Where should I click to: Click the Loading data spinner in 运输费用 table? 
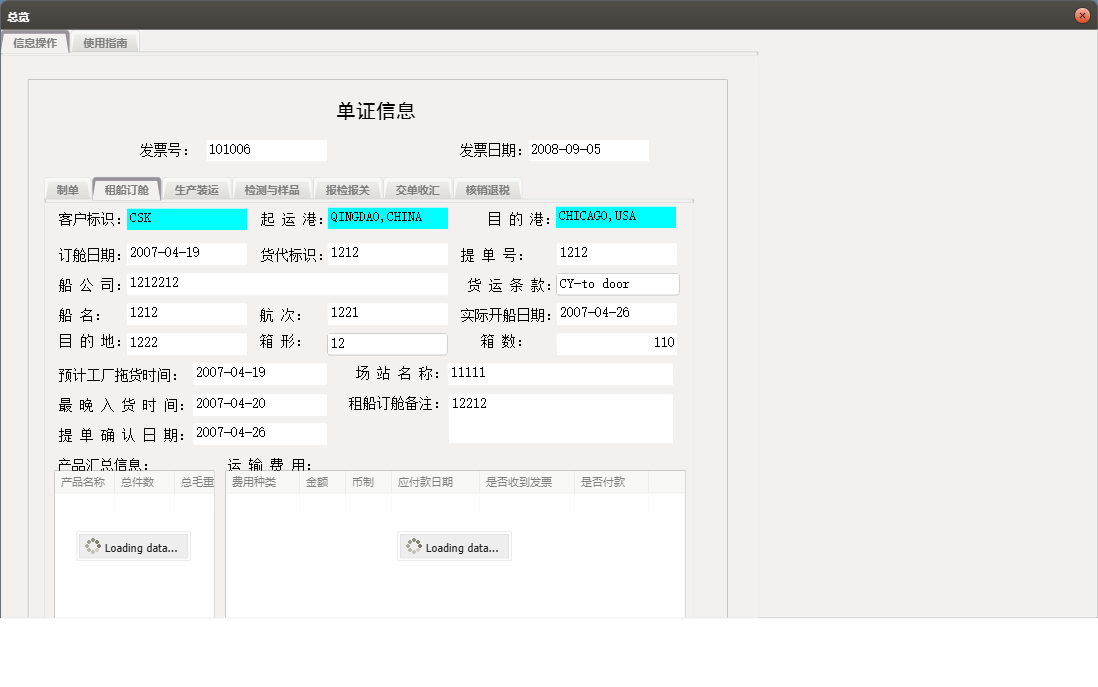[454, 546]
